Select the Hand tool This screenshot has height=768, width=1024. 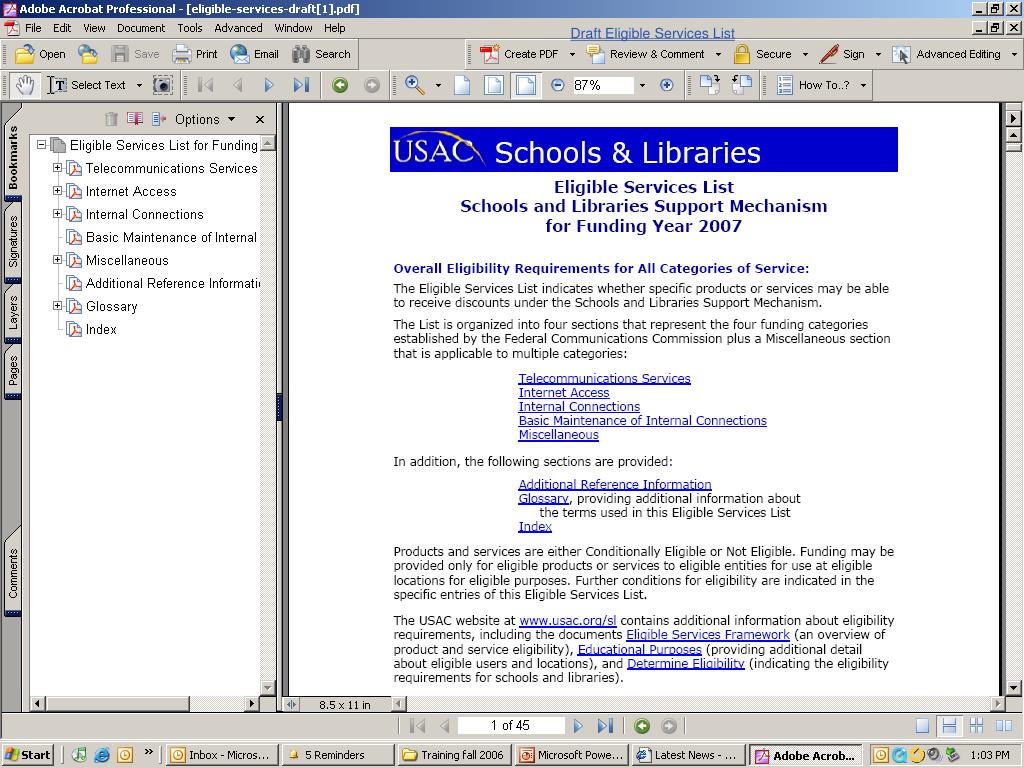click(25, 86)
